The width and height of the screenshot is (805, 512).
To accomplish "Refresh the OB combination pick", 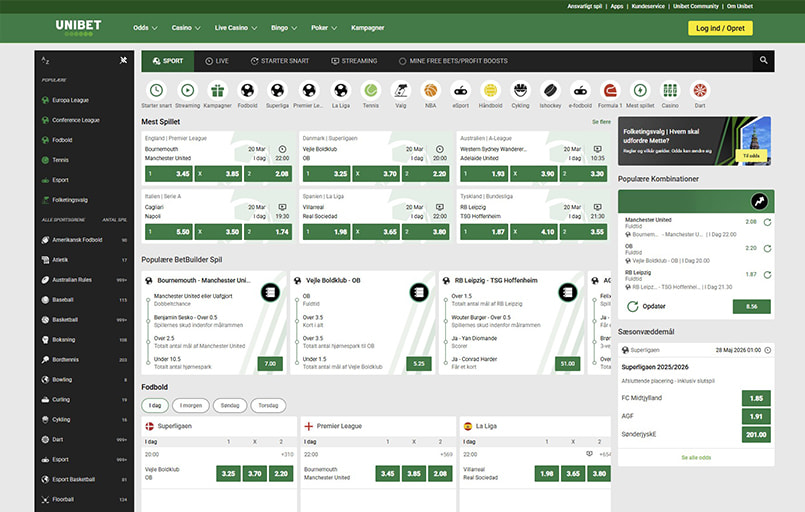I will pos(768,249).
